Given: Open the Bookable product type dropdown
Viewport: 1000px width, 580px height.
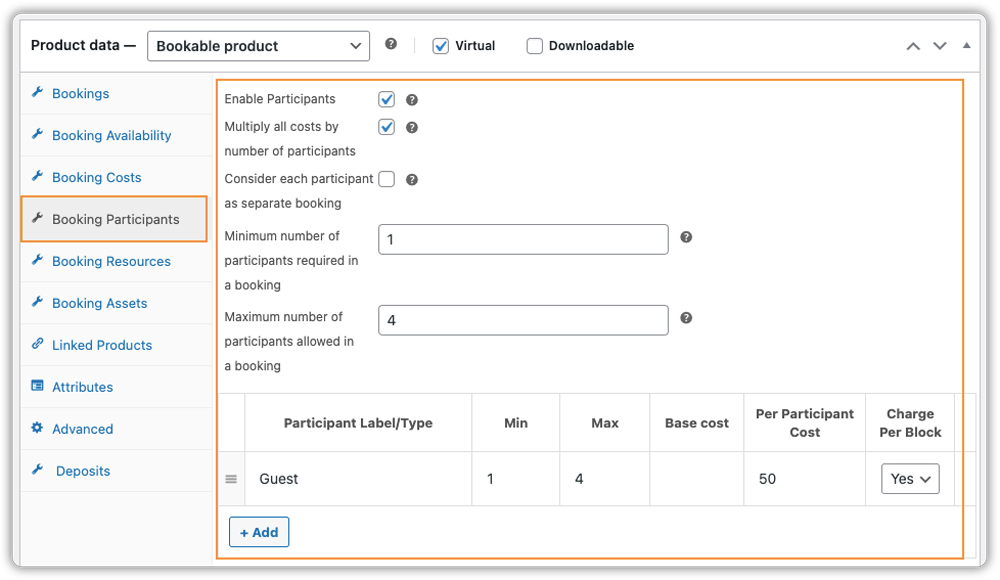Looking at the screenshot, I should [258, 46].
